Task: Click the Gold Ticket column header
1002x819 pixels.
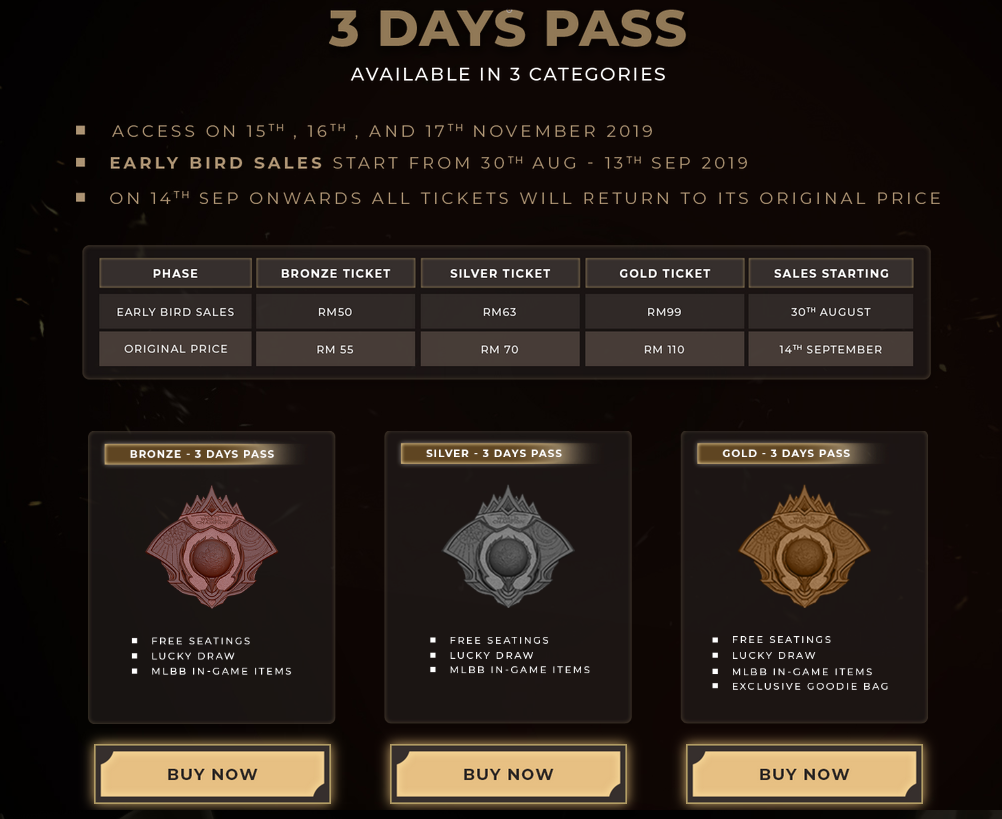Action: 665,273
